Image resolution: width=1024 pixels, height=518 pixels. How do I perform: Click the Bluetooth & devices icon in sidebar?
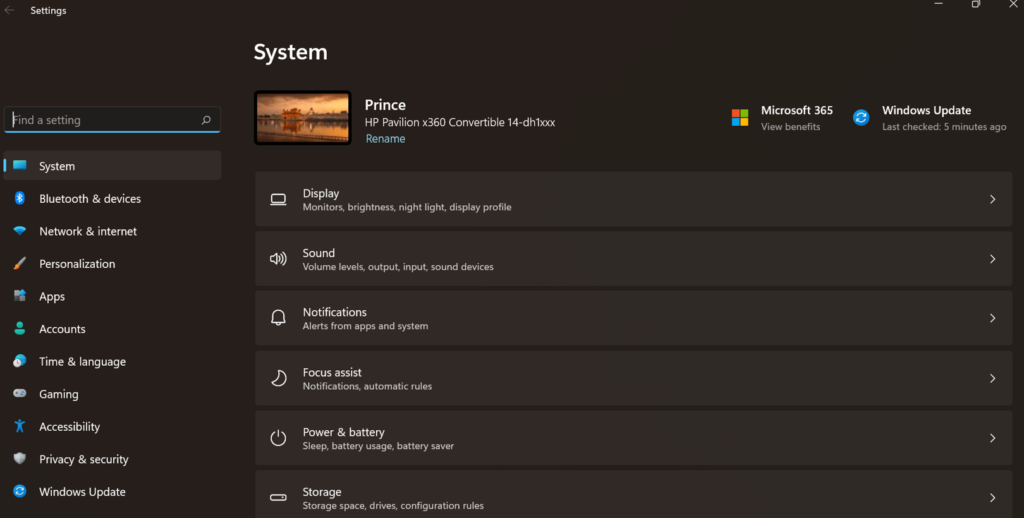point(20,198)
